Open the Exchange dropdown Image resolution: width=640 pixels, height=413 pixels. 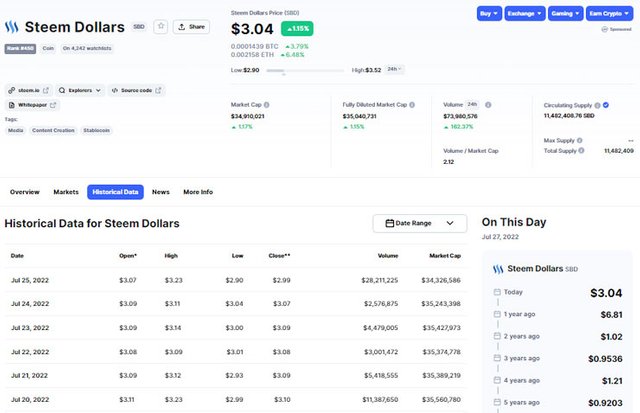pyautogui.click(x=524, y=13)
